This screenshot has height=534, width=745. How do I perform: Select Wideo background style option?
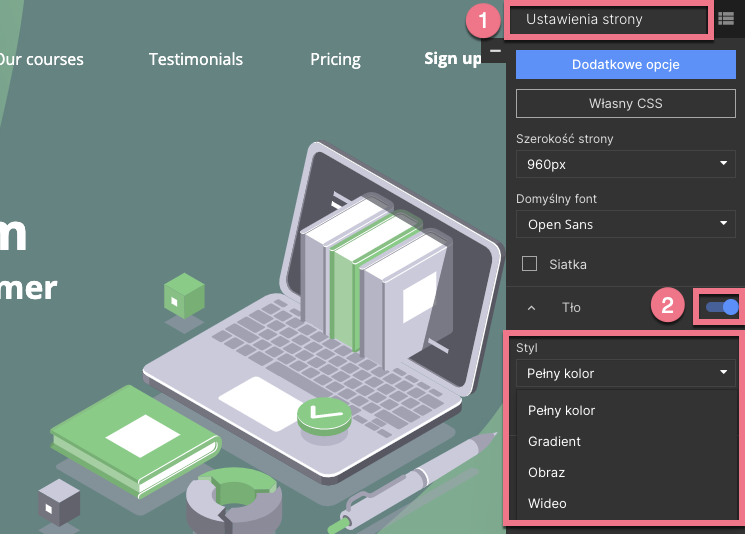coord(548,503)
